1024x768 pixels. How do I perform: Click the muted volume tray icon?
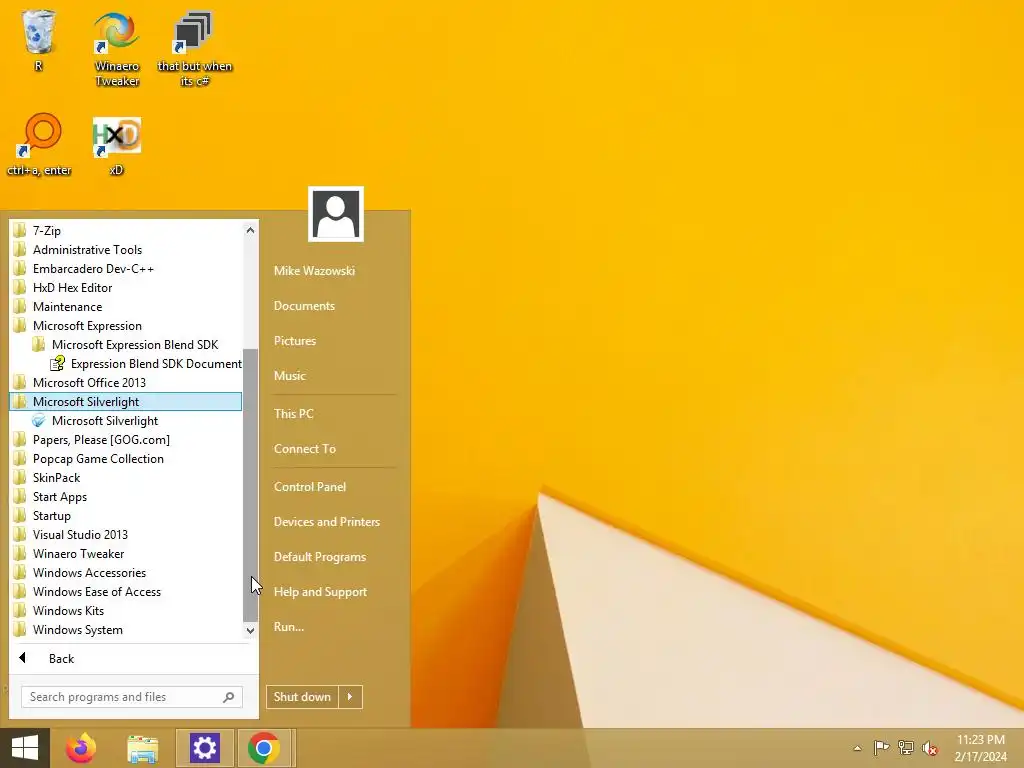tap(930, 748)
